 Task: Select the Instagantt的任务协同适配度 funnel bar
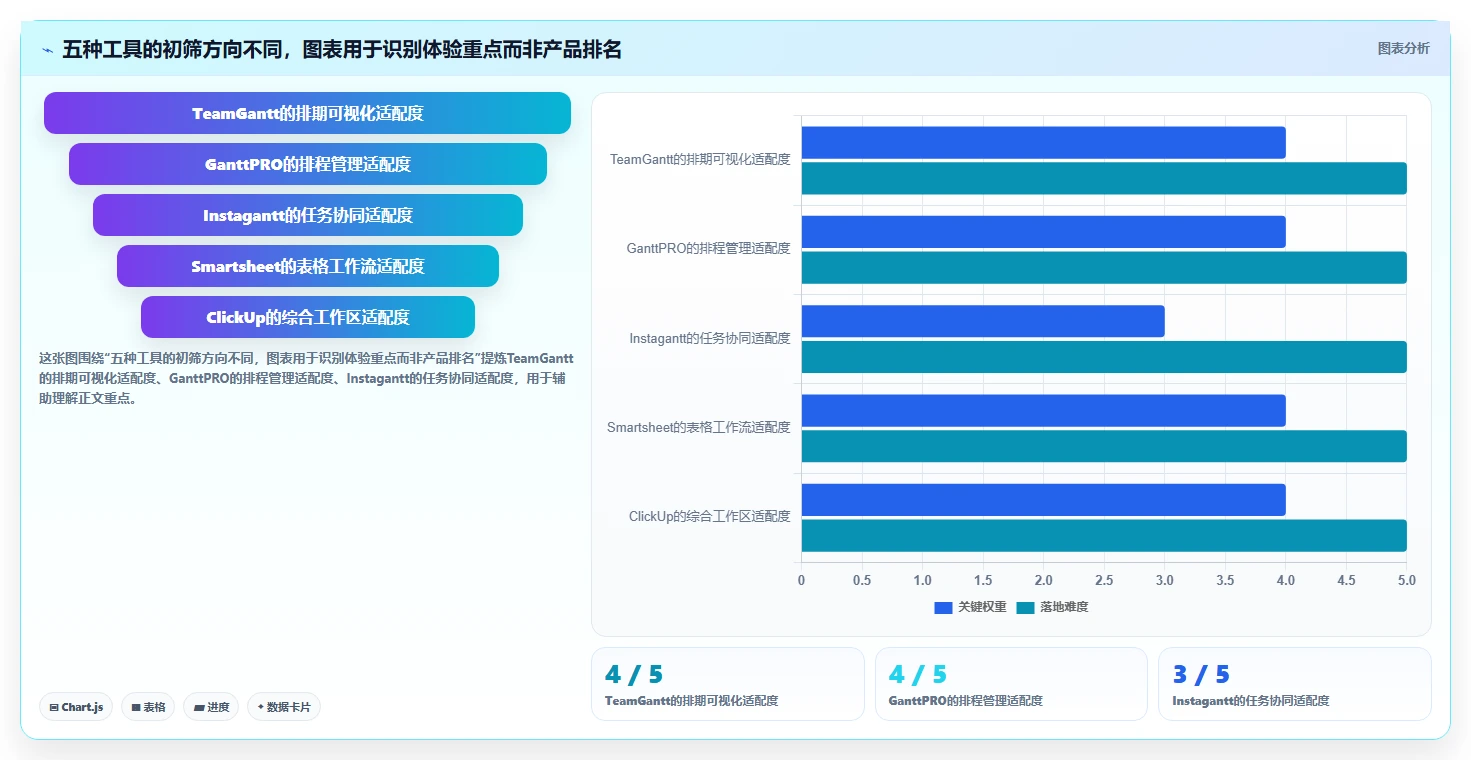pyautogui.click(x=308, y=215)
